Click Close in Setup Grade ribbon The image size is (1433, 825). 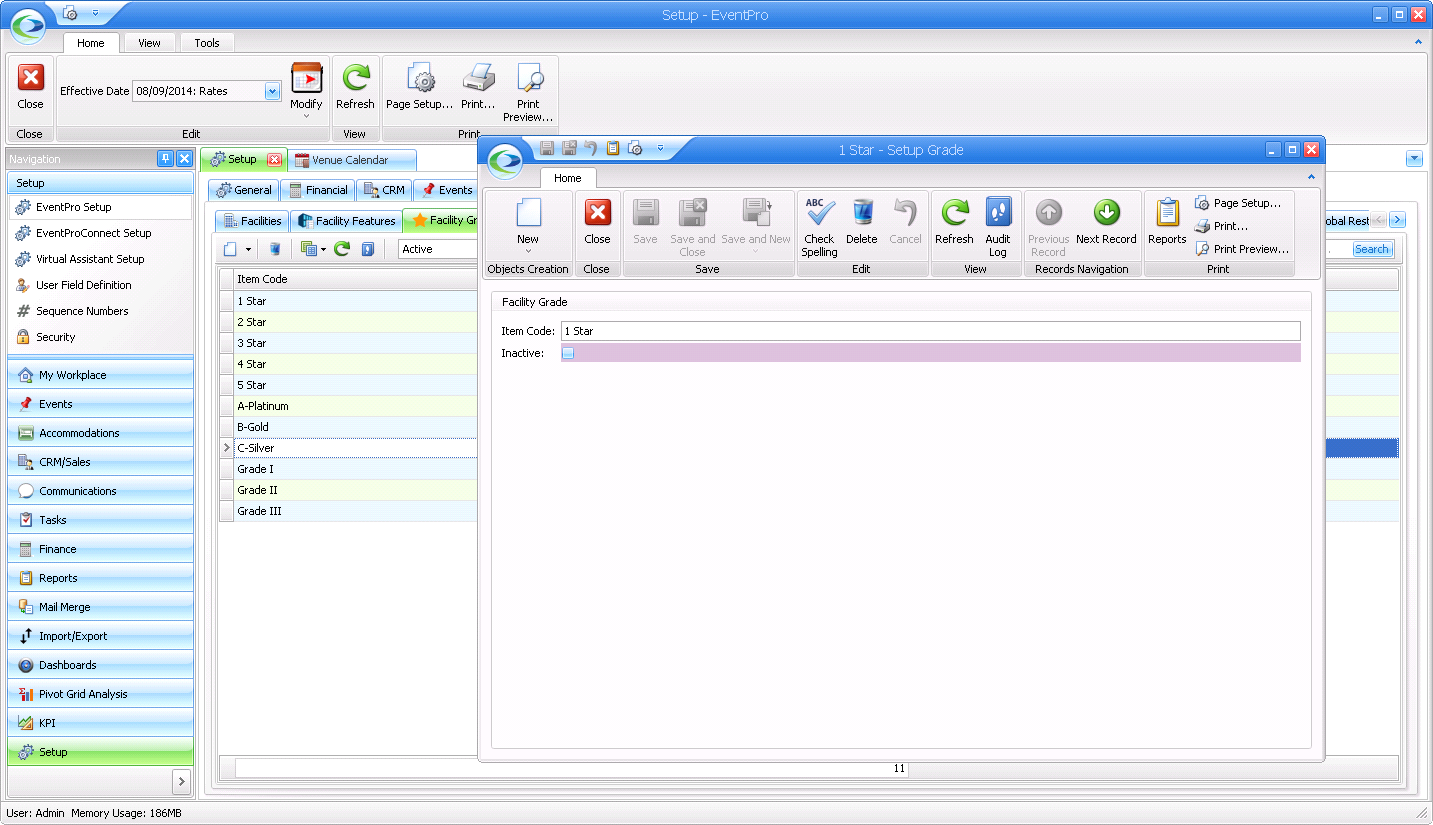[597, 221]
